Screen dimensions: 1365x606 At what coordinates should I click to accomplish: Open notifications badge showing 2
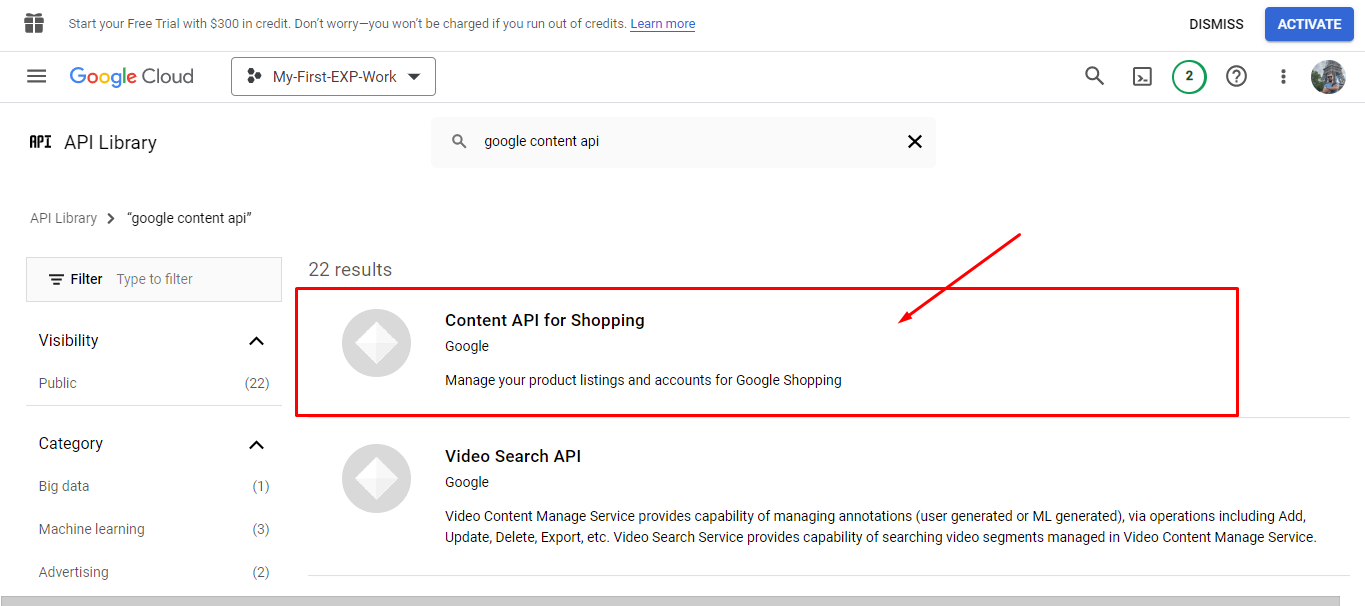coord(1189,76)
